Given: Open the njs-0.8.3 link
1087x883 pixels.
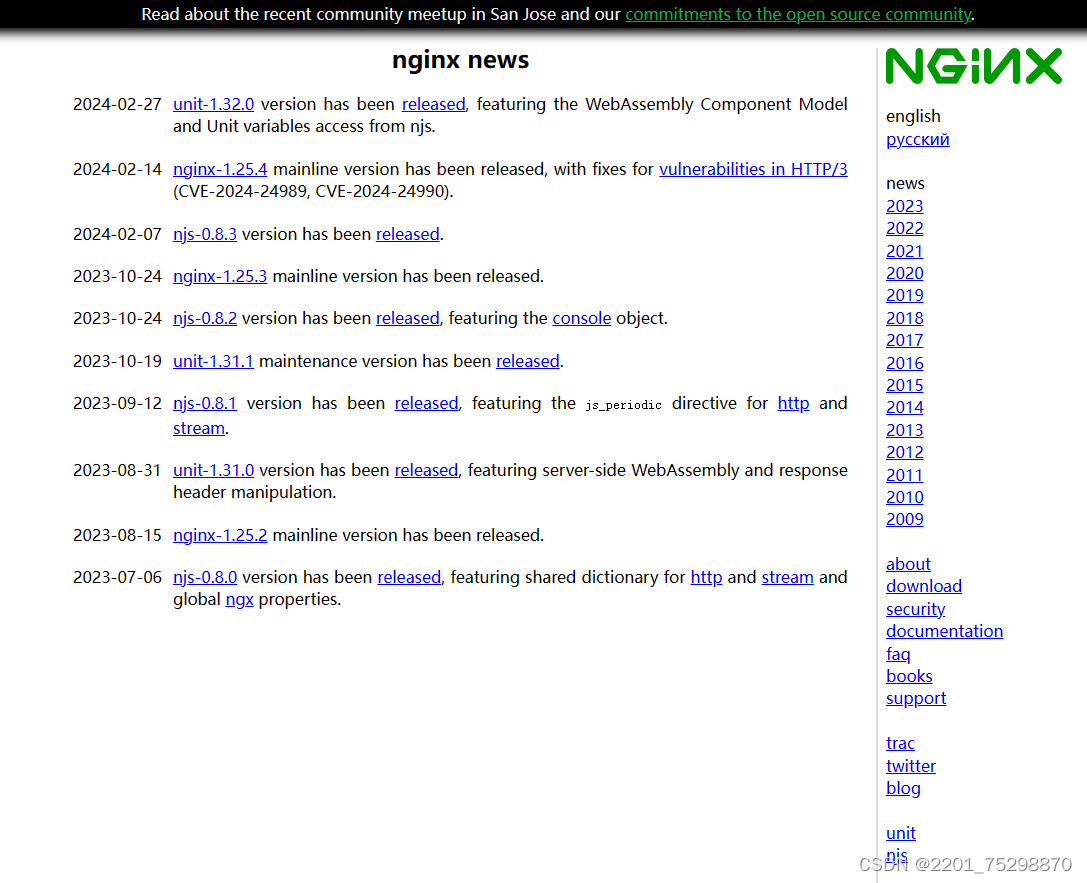Looking at the screenshot, I should point(205,234).
